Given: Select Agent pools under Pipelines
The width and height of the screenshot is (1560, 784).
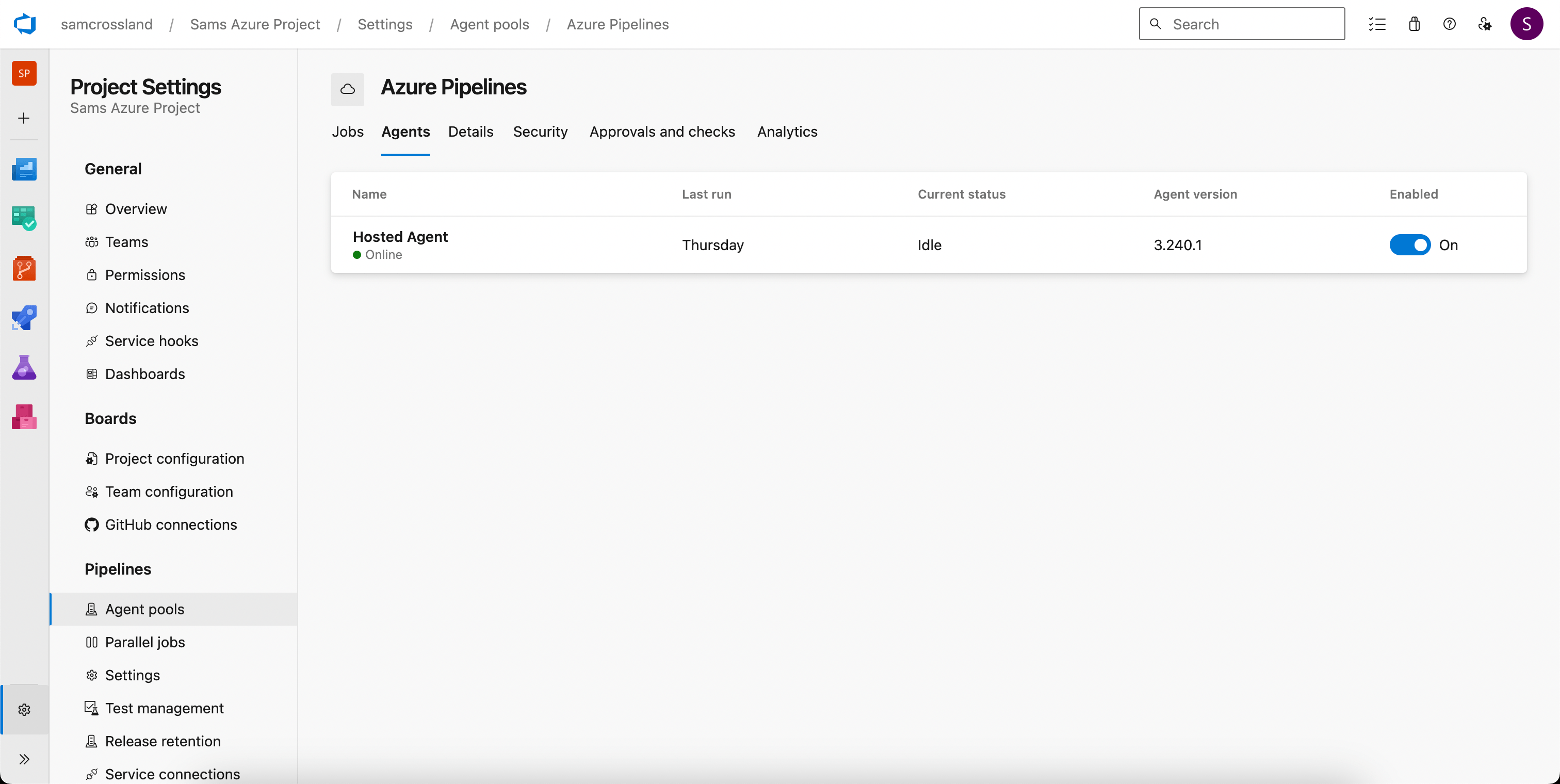Looking at the screenshot, I should 173,609.
